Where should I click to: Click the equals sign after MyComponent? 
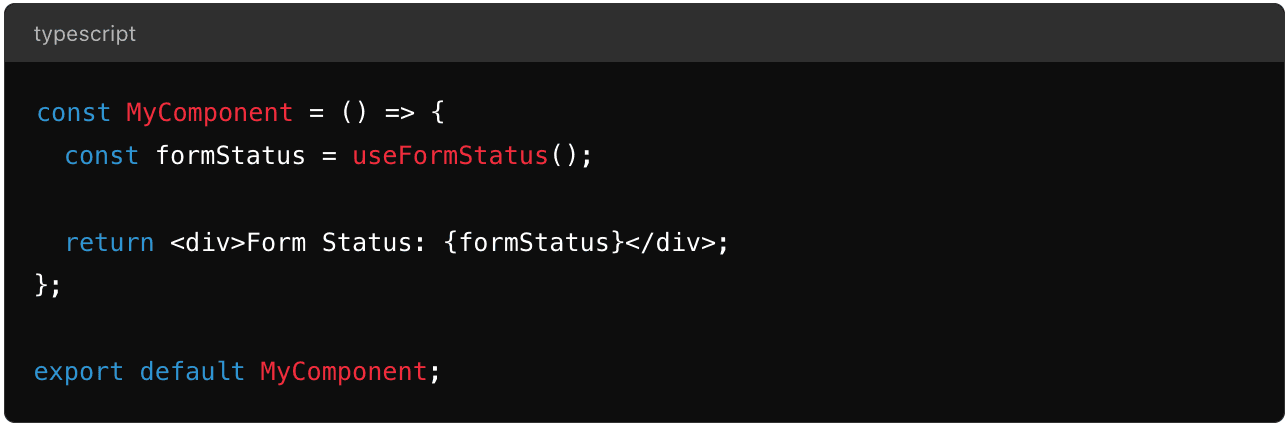[317, 113]
